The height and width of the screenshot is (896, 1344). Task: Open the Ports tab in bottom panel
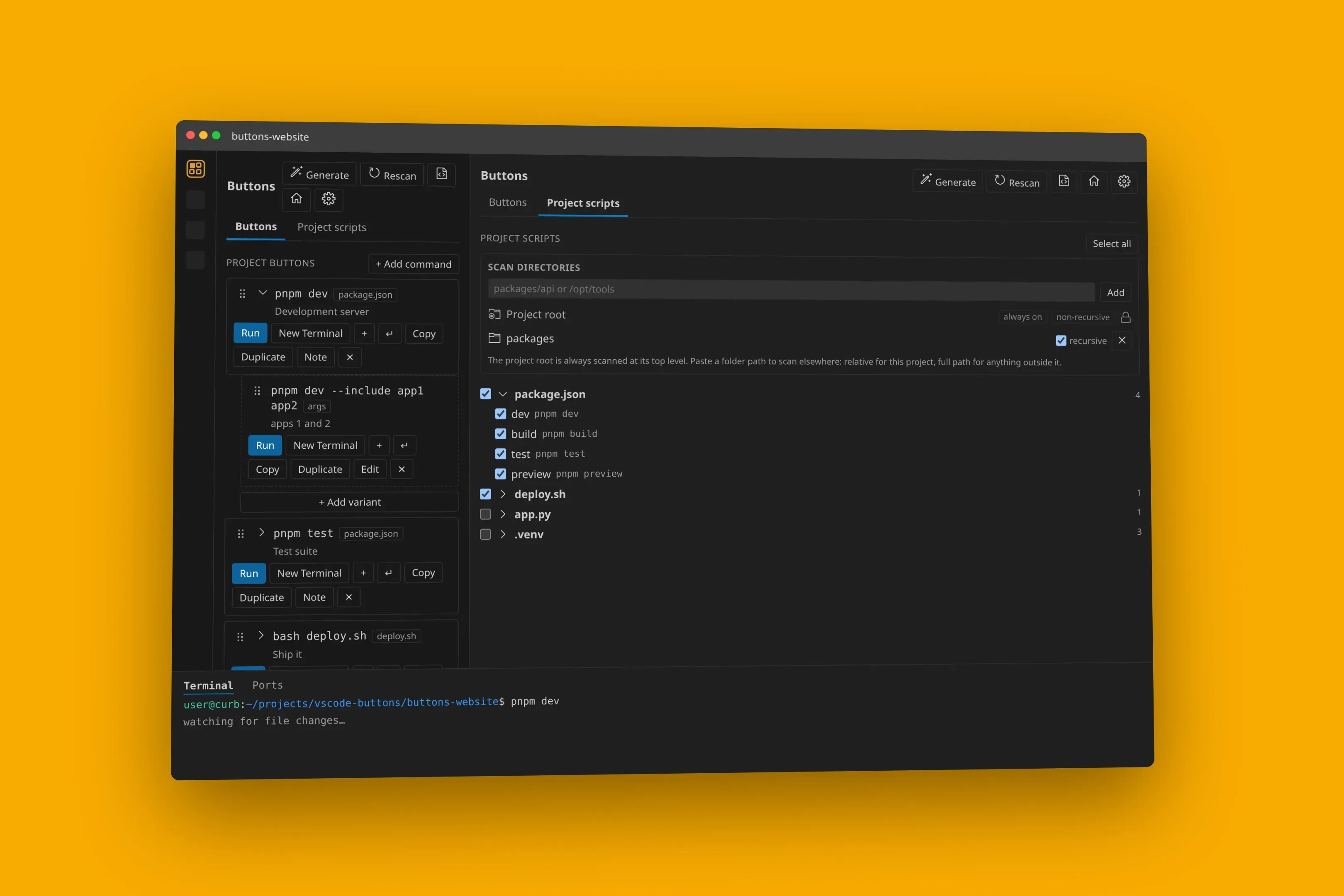click(x=268, y=684)
